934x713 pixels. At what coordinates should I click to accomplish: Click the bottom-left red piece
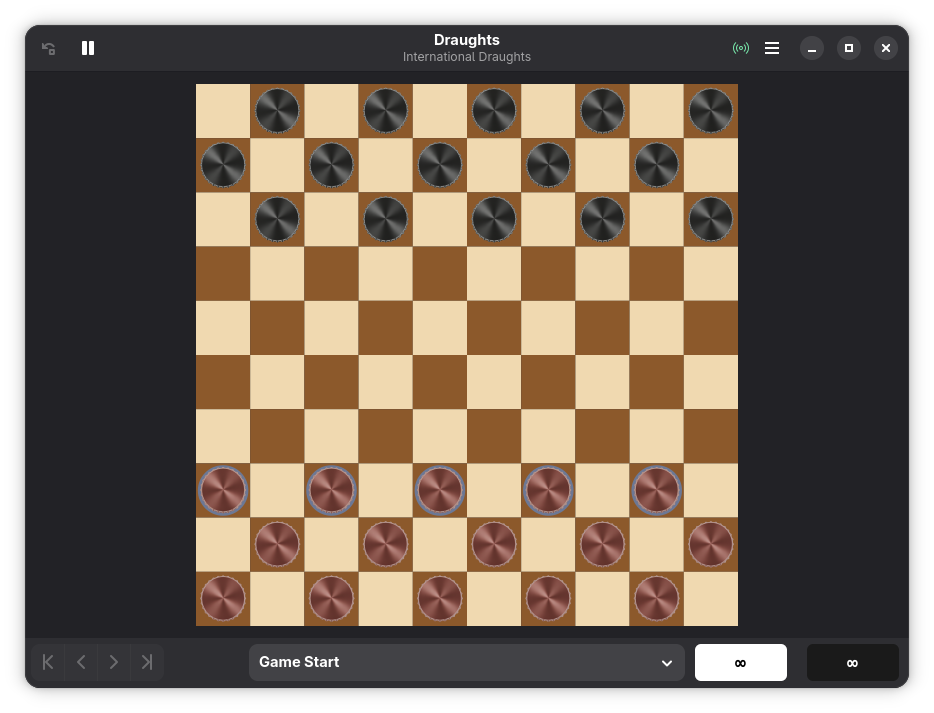(x=223, y=598)
